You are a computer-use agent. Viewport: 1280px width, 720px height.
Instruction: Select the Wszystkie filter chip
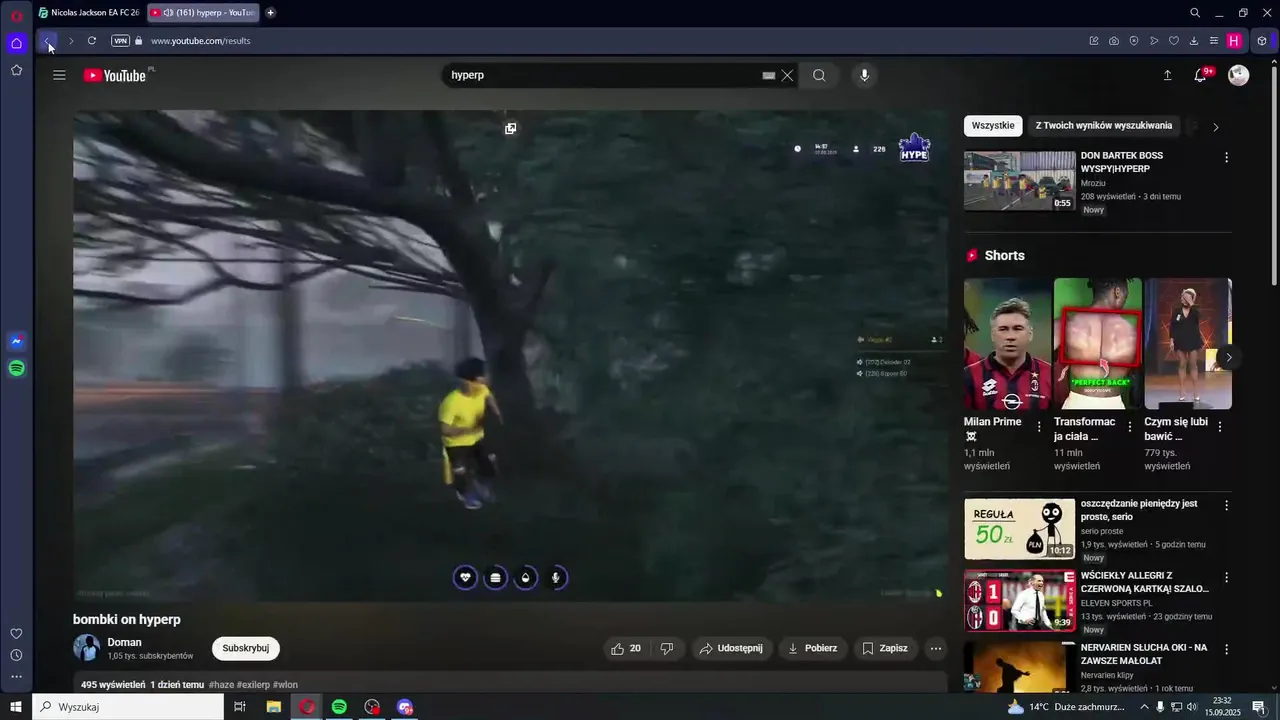993,126
